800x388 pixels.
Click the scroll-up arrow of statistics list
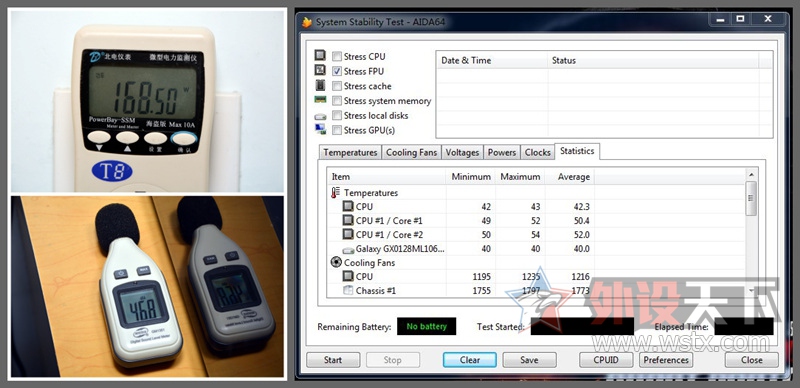pyautogui.click(x=751, y=175)
